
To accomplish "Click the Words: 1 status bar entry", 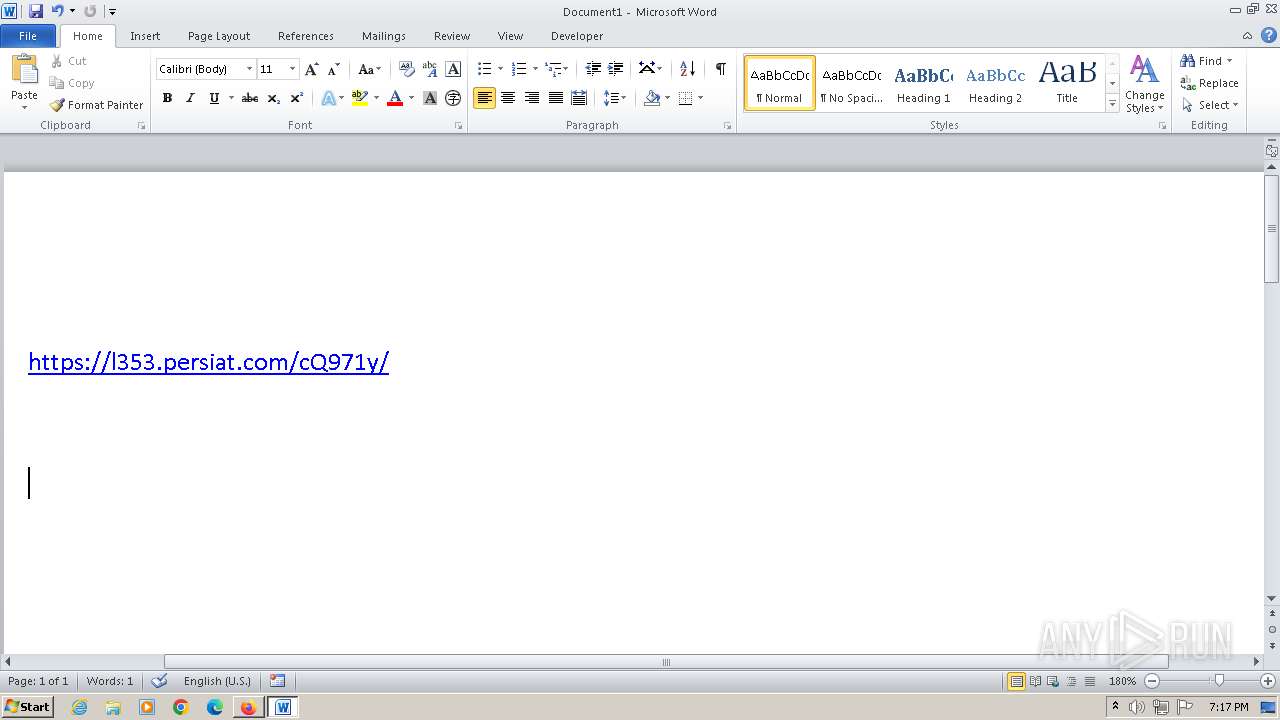I will [x=110, y=681].
